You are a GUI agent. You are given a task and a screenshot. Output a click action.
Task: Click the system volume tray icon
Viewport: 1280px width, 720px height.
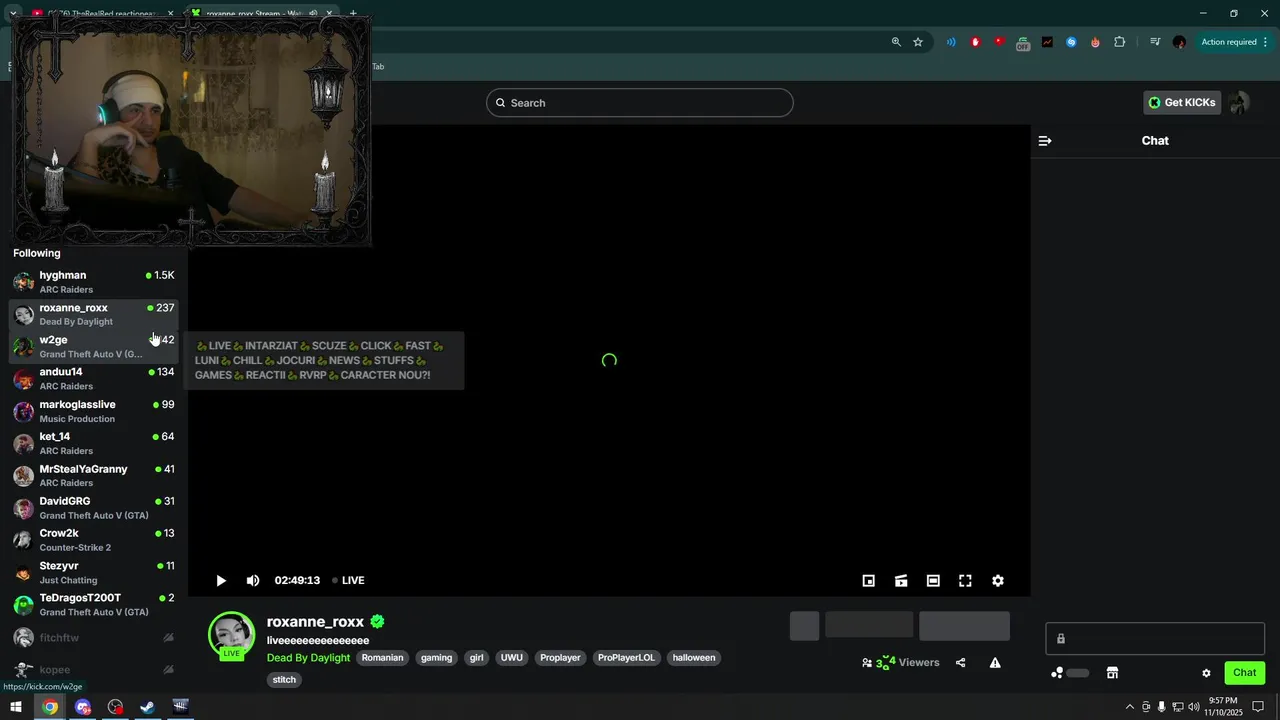coord(1192,707)
